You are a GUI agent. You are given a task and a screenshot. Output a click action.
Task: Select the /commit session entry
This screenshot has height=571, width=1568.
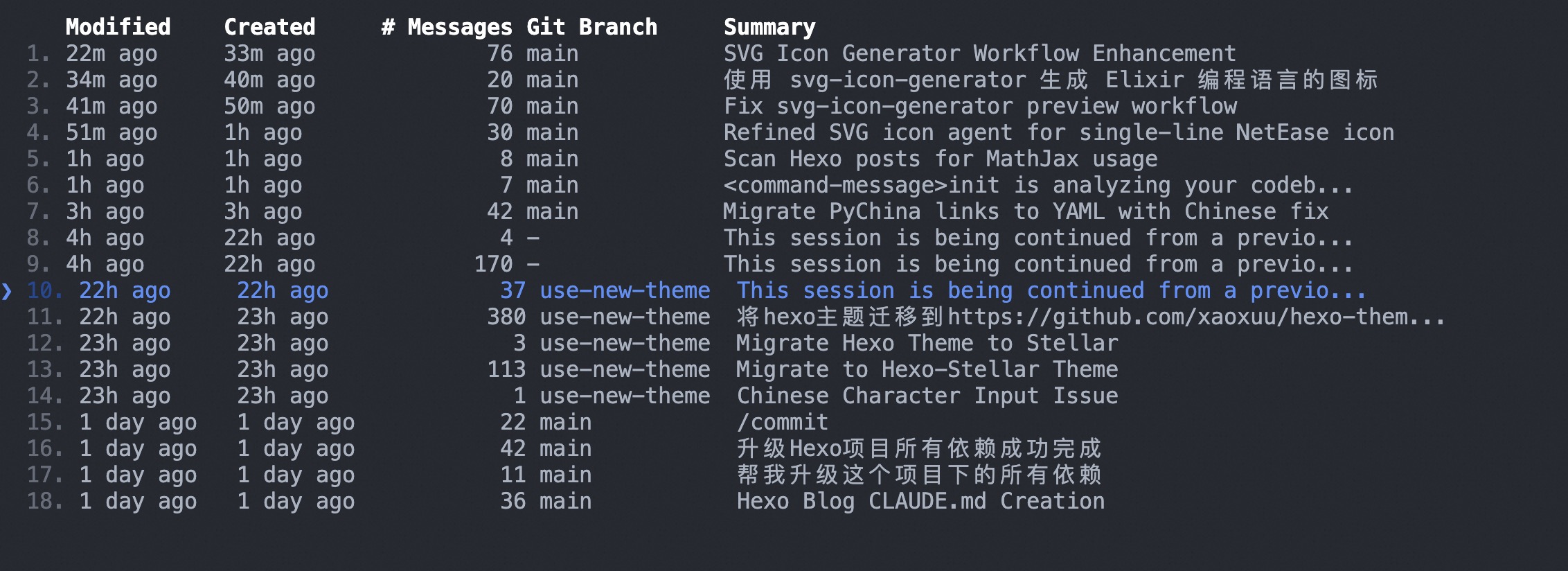coord(776,421)
